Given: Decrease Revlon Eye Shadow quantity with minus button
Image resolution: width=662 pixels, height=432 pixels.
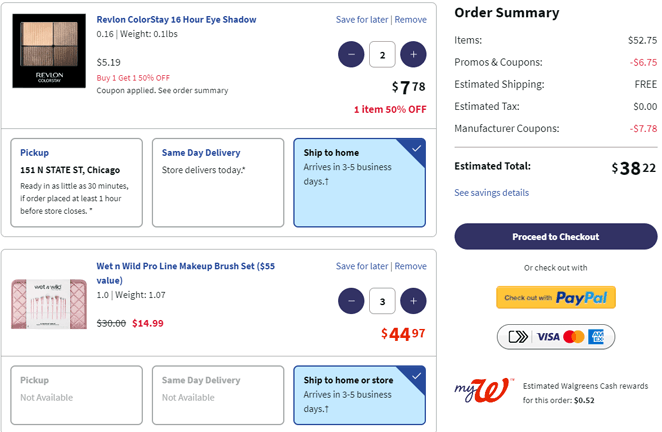Looking at the screenshot, I should point(351,54).
